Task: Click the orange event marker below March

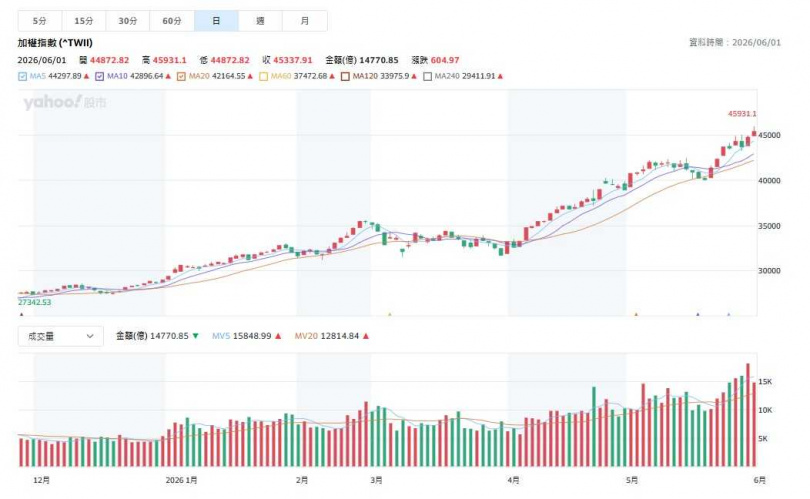Action: point(390,314)
